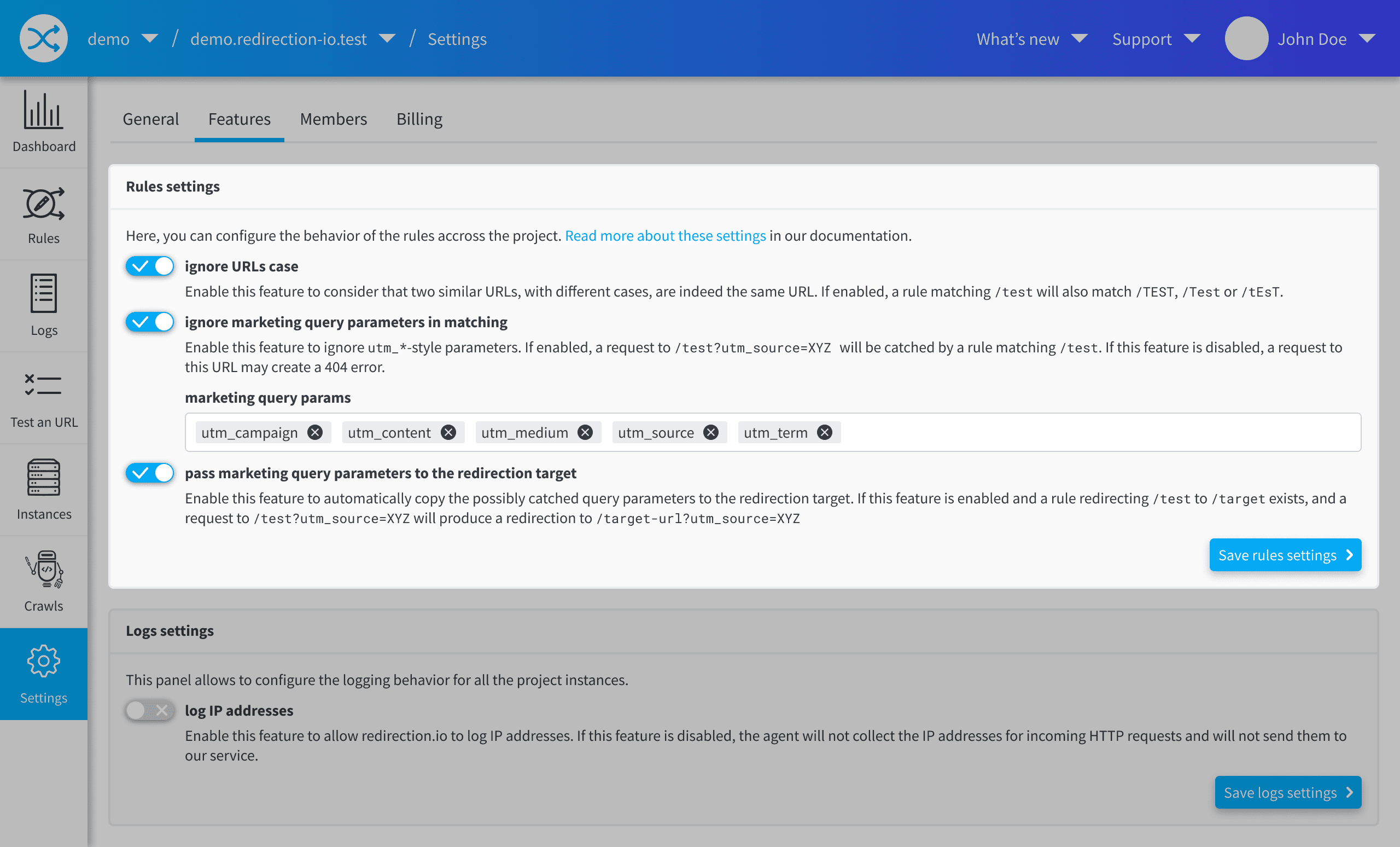Open Read more about these settings link
This screenshot has width=1400, height=847.
666,235
